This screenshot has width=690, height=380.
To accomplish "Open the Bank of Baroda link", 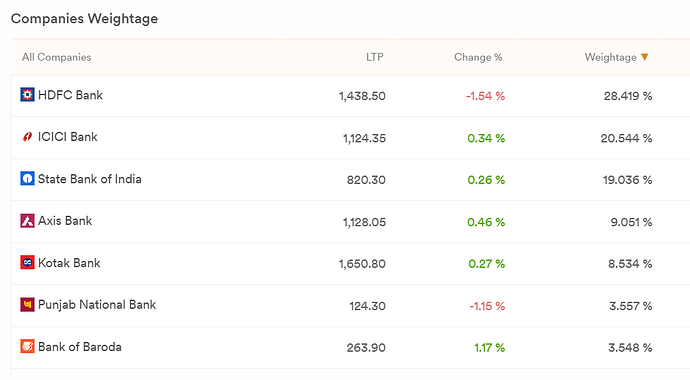I will [x=80, y=347].
